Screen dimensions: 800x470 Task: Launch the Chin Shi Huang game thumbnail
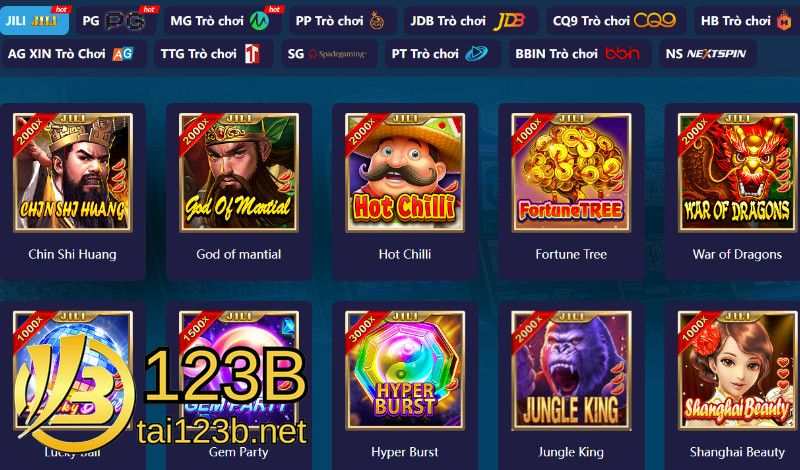pyautogui.click(x=72, y=172)
